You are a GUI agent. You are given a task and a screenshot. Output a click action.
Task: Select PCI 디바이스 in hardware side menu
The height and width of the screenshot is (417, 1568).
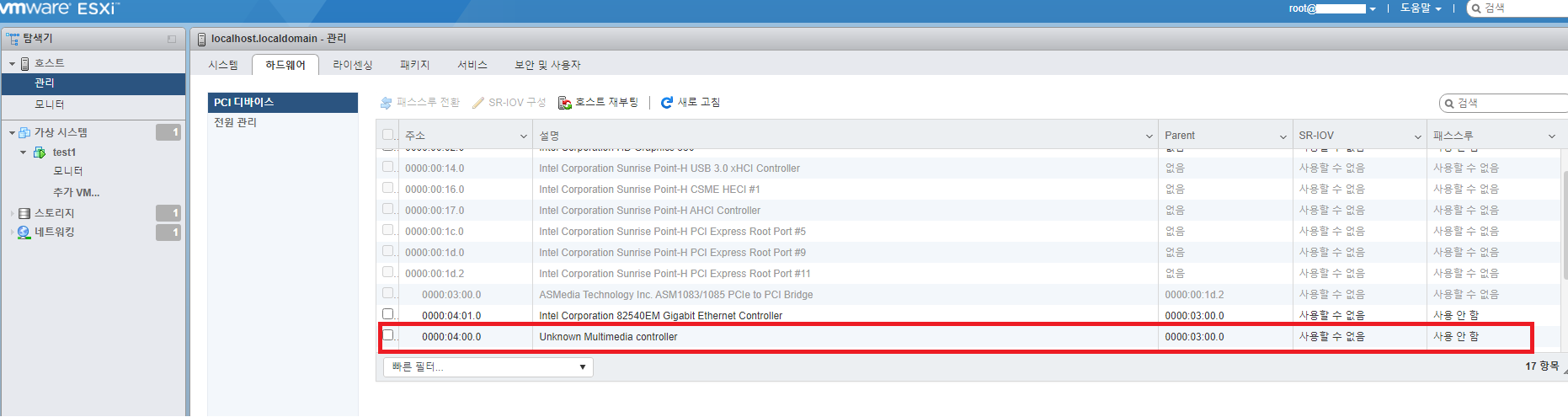point(283,102)
